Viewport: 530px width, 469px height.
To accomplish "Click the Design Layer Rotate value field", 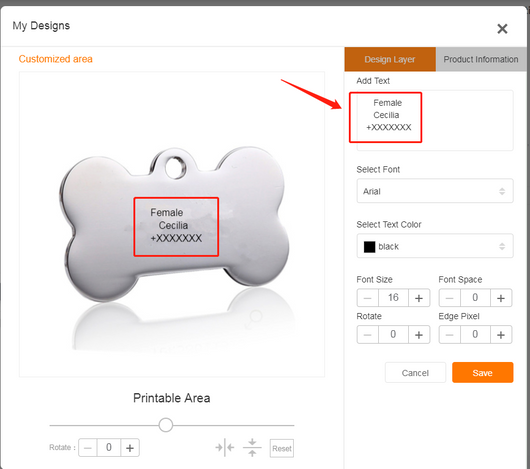I will click(x=393, y=335).
